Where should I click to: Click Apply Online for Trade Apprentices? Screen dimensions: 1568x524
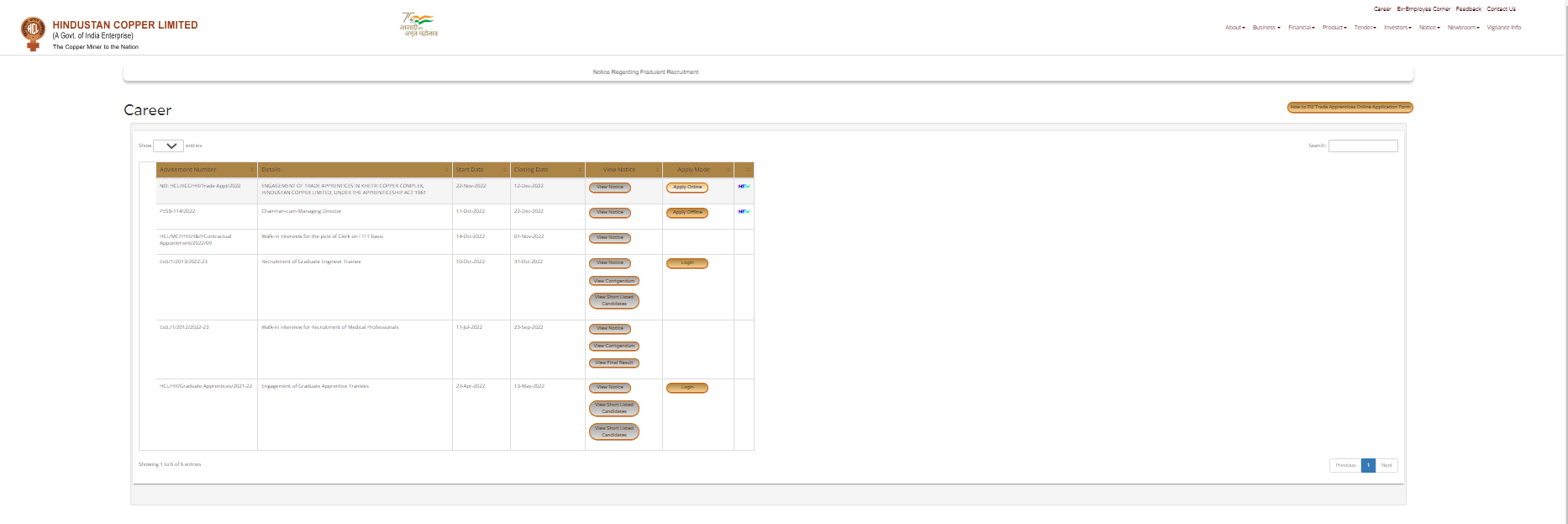(687, 188)
